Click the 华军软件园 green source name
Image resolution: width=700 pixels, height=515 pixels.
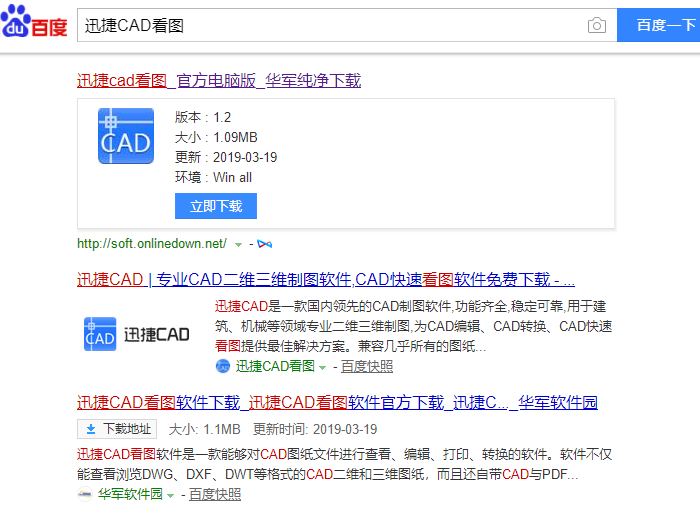[x=130, y=494]
